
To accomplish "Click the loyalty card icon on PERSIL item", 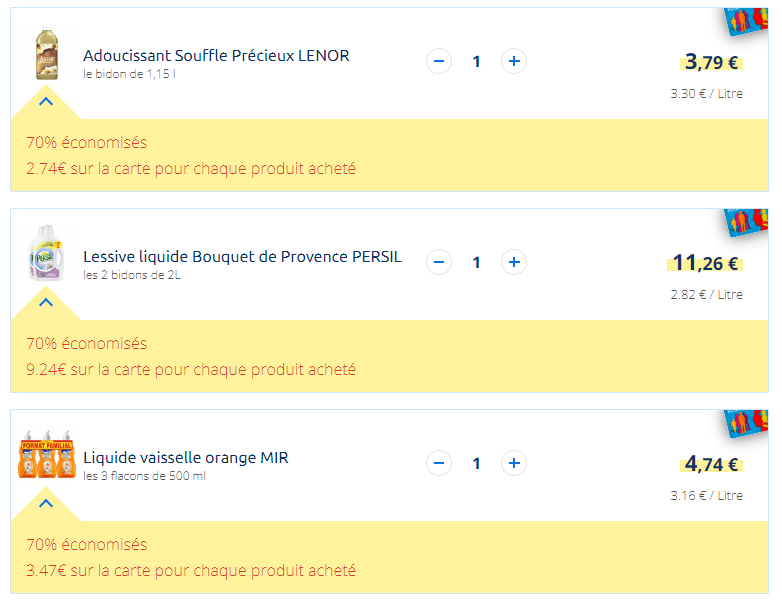I will click(x=746, y=222).
